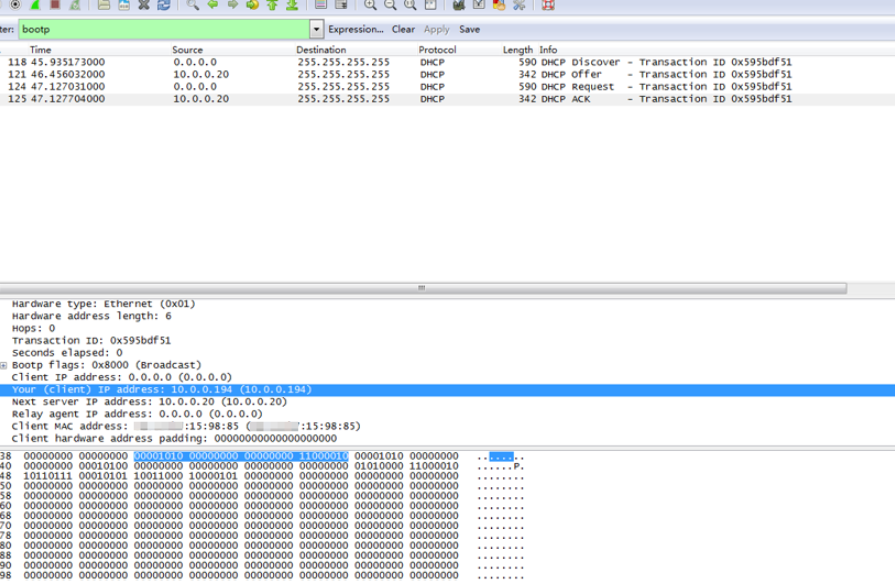This screenshot has height=581, width=895.
Task: Reset text zoom to normal size
Action: pyautogui.click(x=410, y=5)
